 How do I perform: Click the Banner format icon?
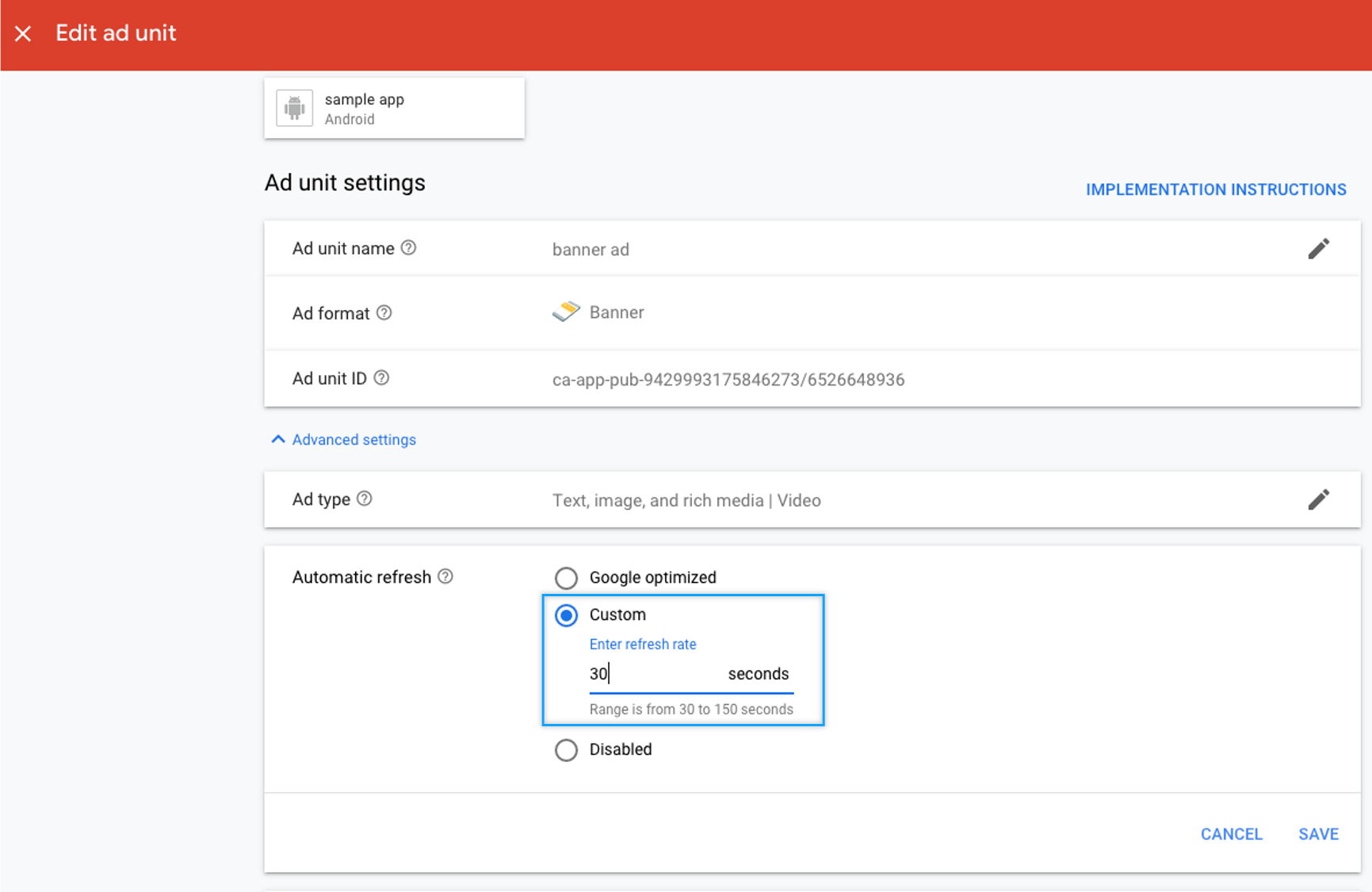coord(566,312)
